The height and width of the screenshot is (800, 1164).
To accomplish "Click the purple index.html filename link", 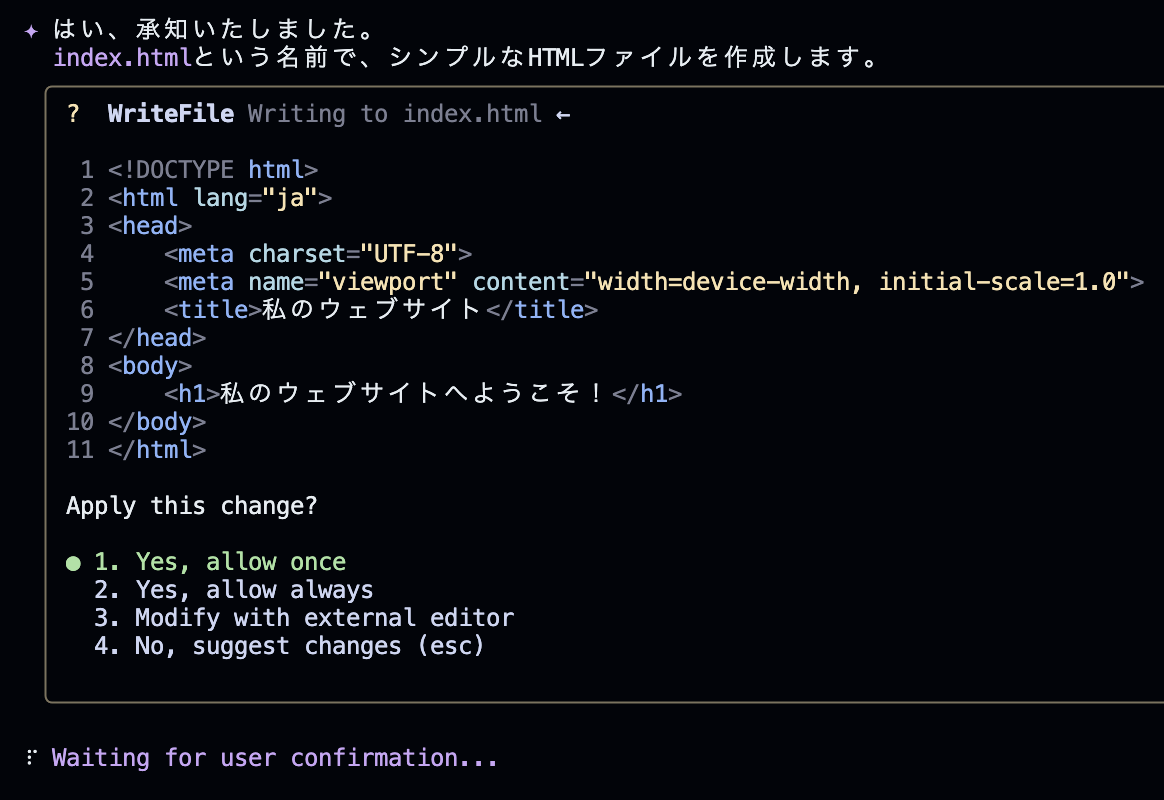I will pyautogui.click(x=122, y=58).
